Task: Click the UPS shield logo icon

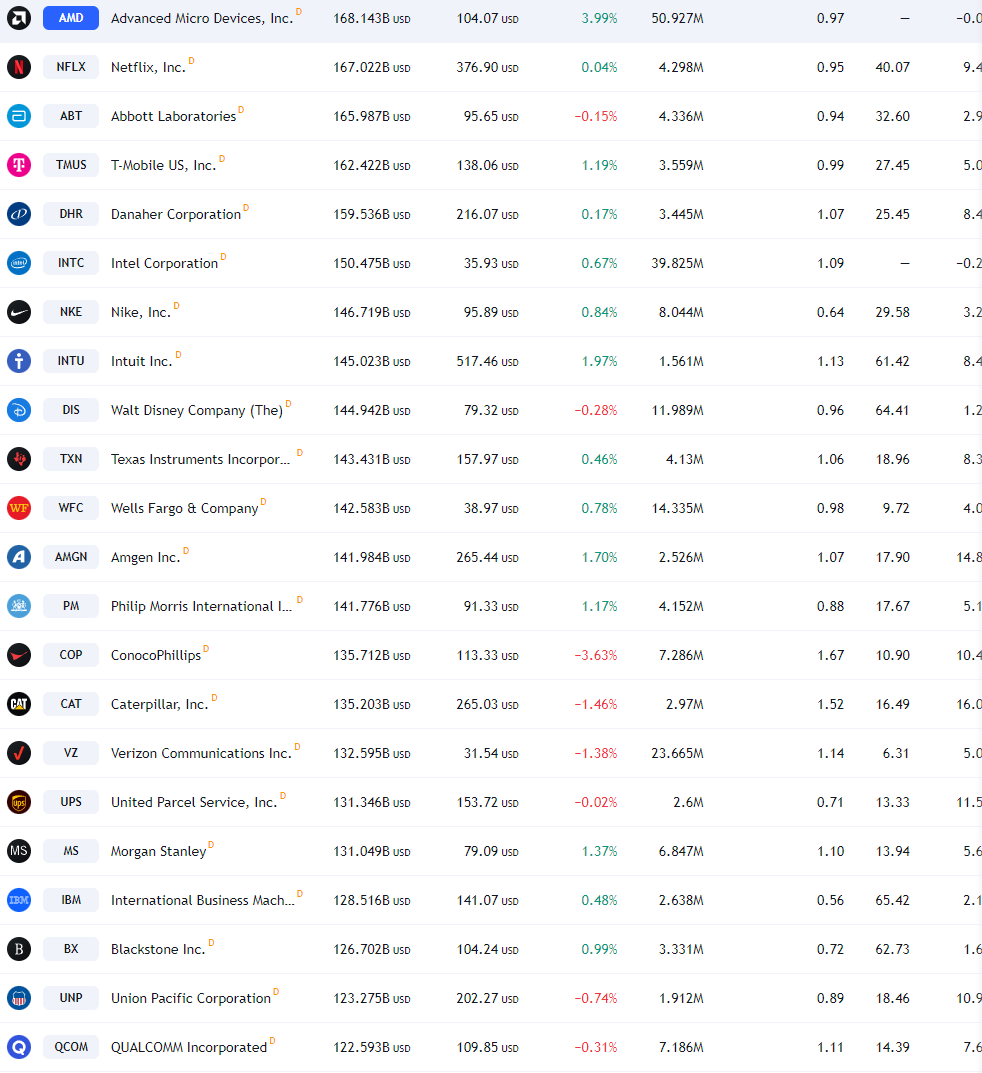Action: click(19, 802)
